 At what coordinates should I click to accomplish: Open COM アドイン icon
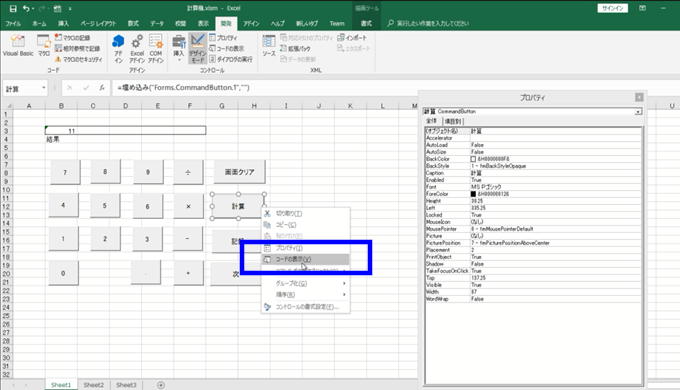pos(156,48)
